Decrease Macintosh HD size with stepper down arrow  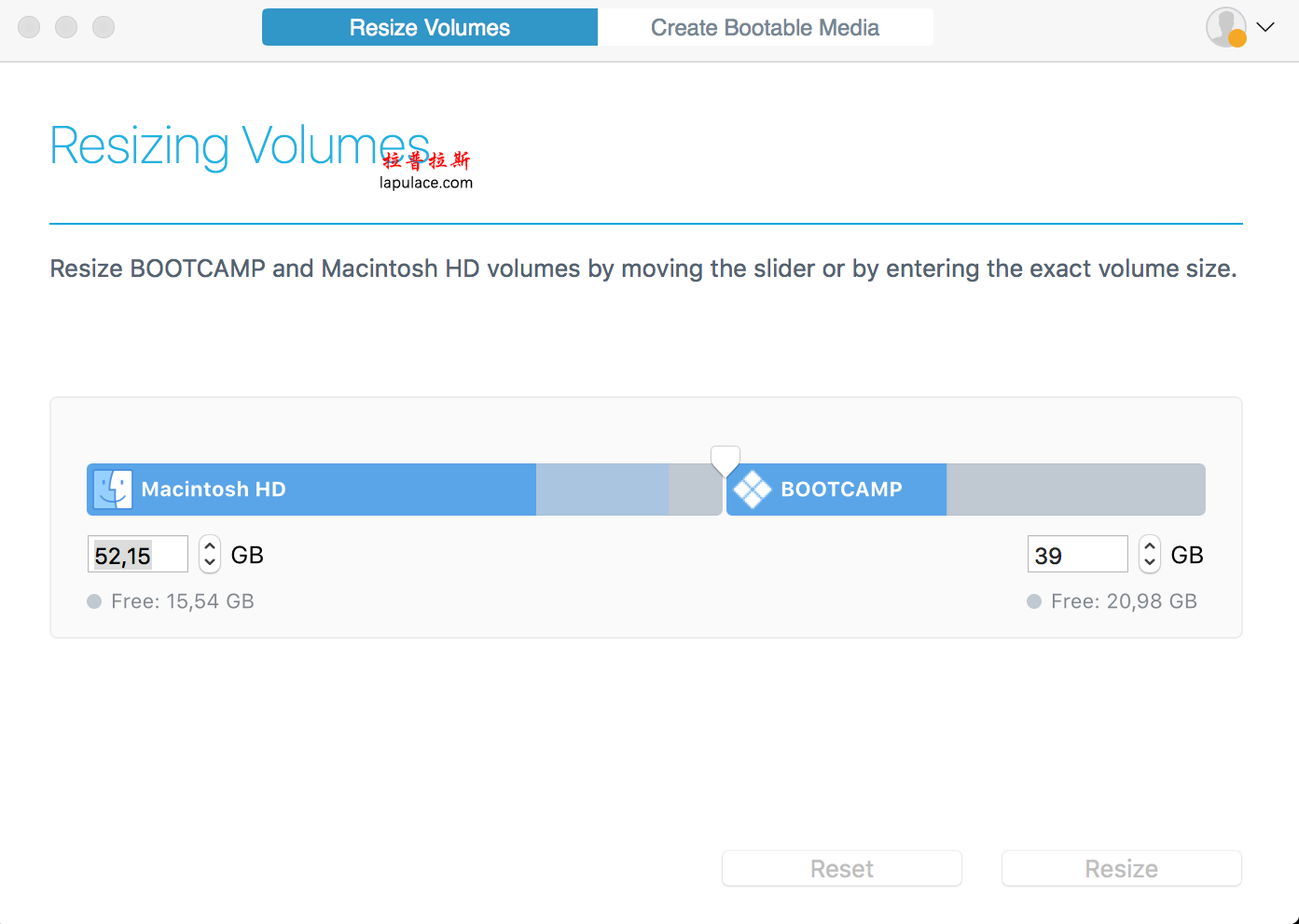[x=210, y=562]
